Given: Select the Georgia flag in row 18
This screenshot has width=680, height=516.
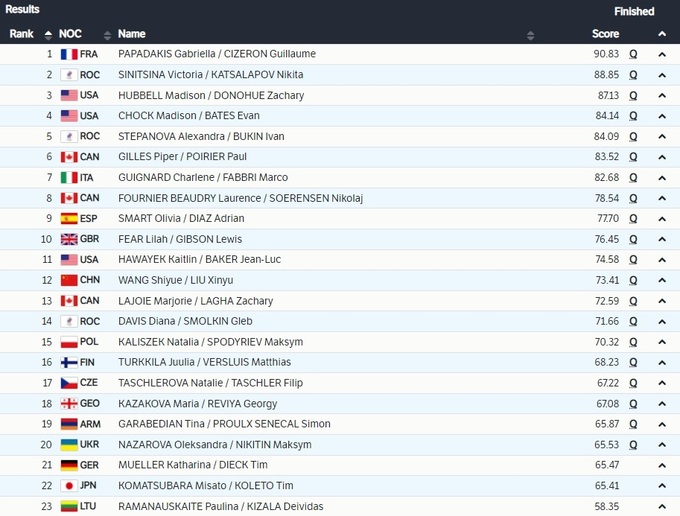Looking at the screenshot, I should click(69, 403).
